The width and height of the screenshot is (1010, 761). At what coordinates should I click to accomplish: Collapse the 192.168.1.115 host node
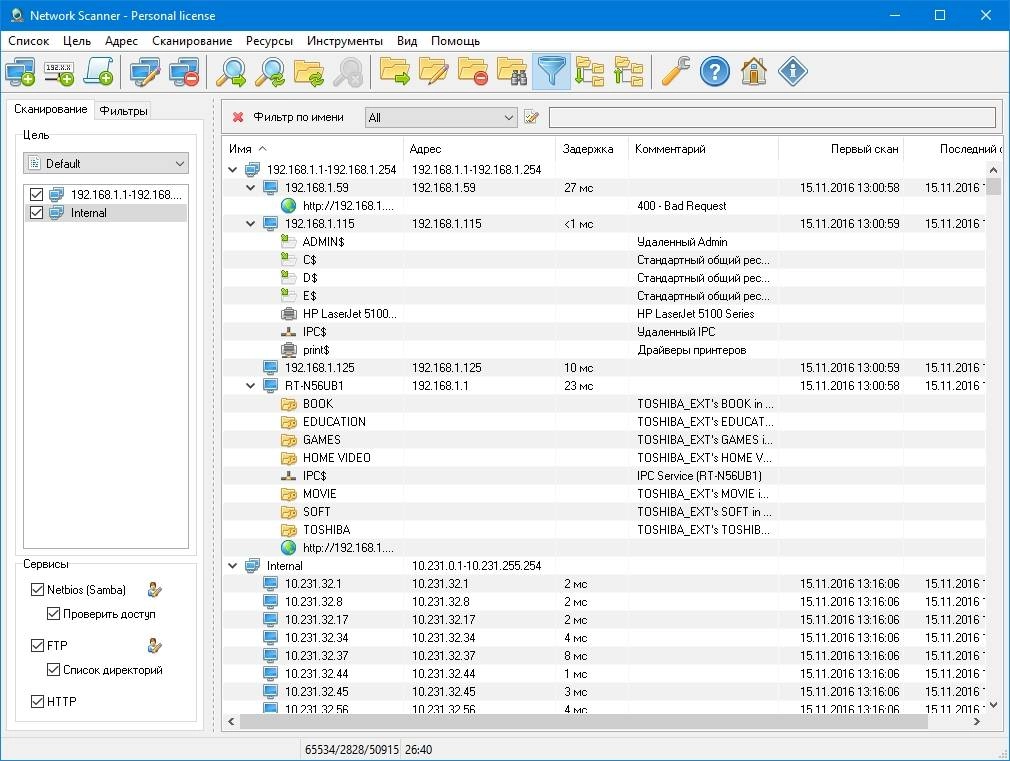(x=251, y=224)
